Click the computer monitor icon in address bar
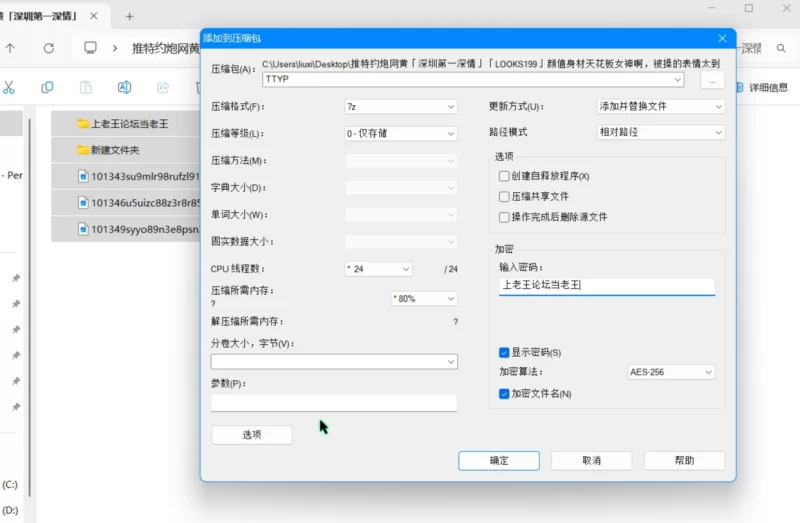Viewport: 800px width, 523px height. [x=90, y=48]
